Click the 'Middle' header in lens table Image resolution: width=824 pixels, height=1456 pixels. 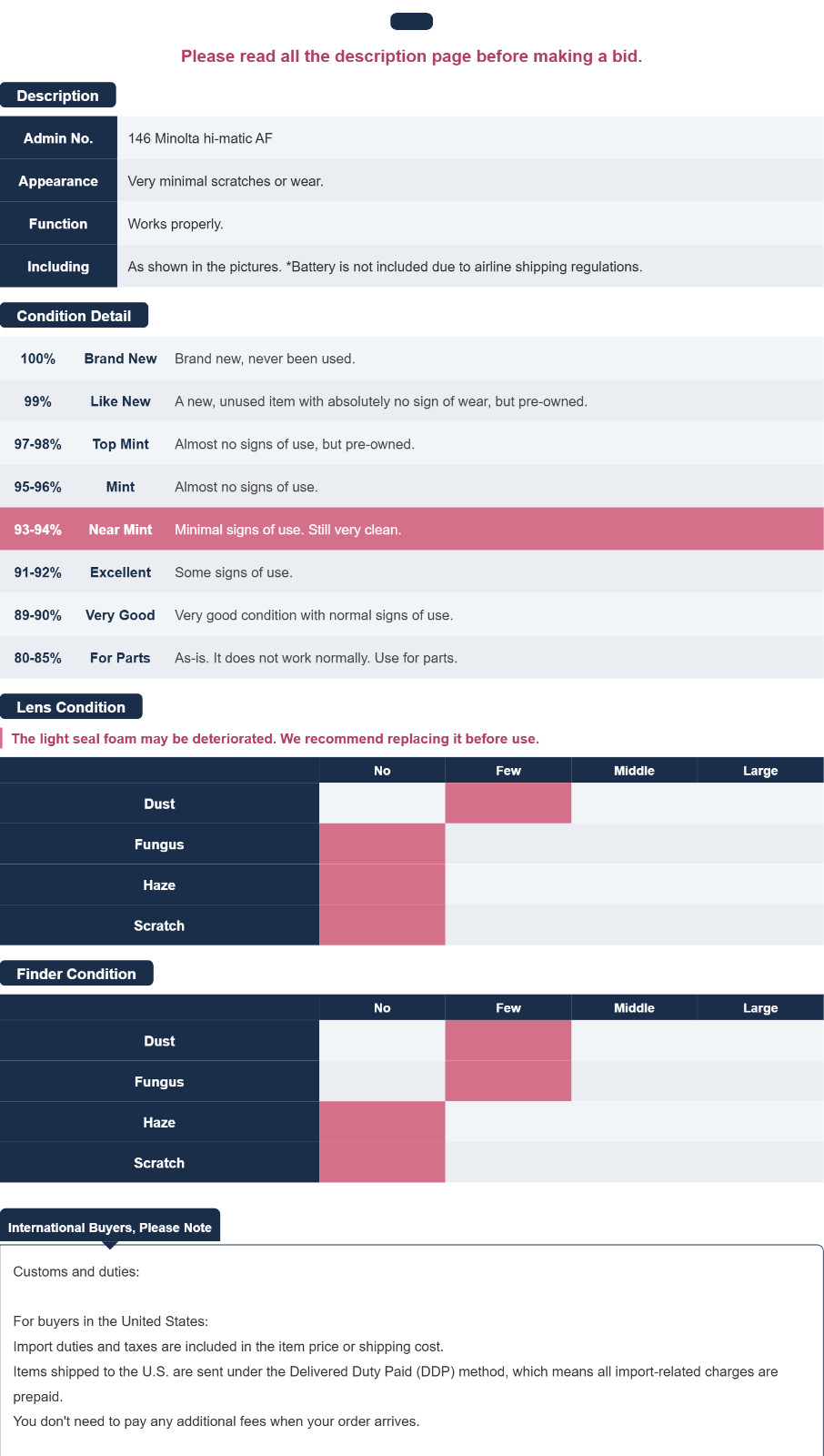coord(634,771)
